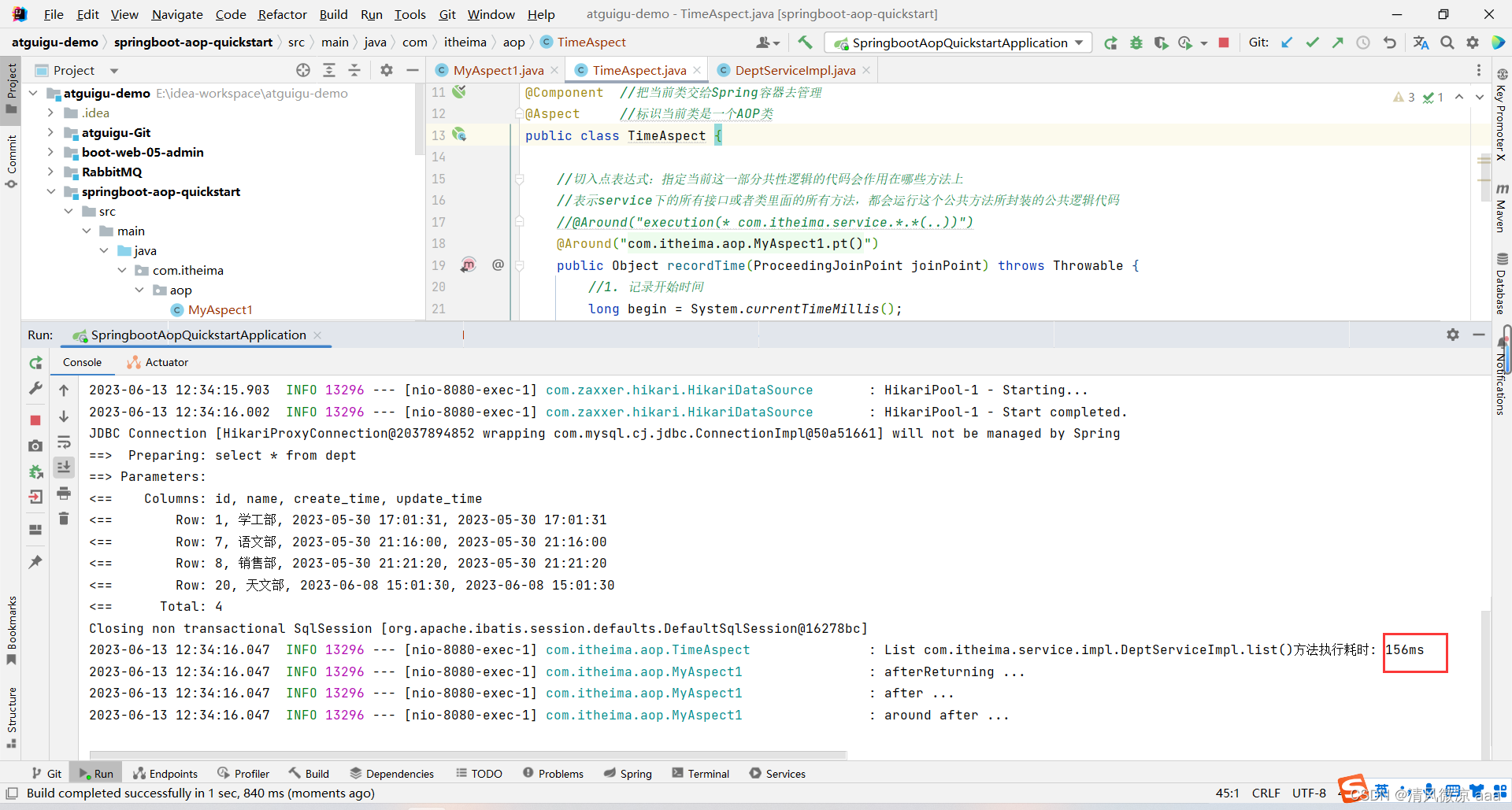Open Terminal tool window
Screen dimensions: 1512x810
700,774
